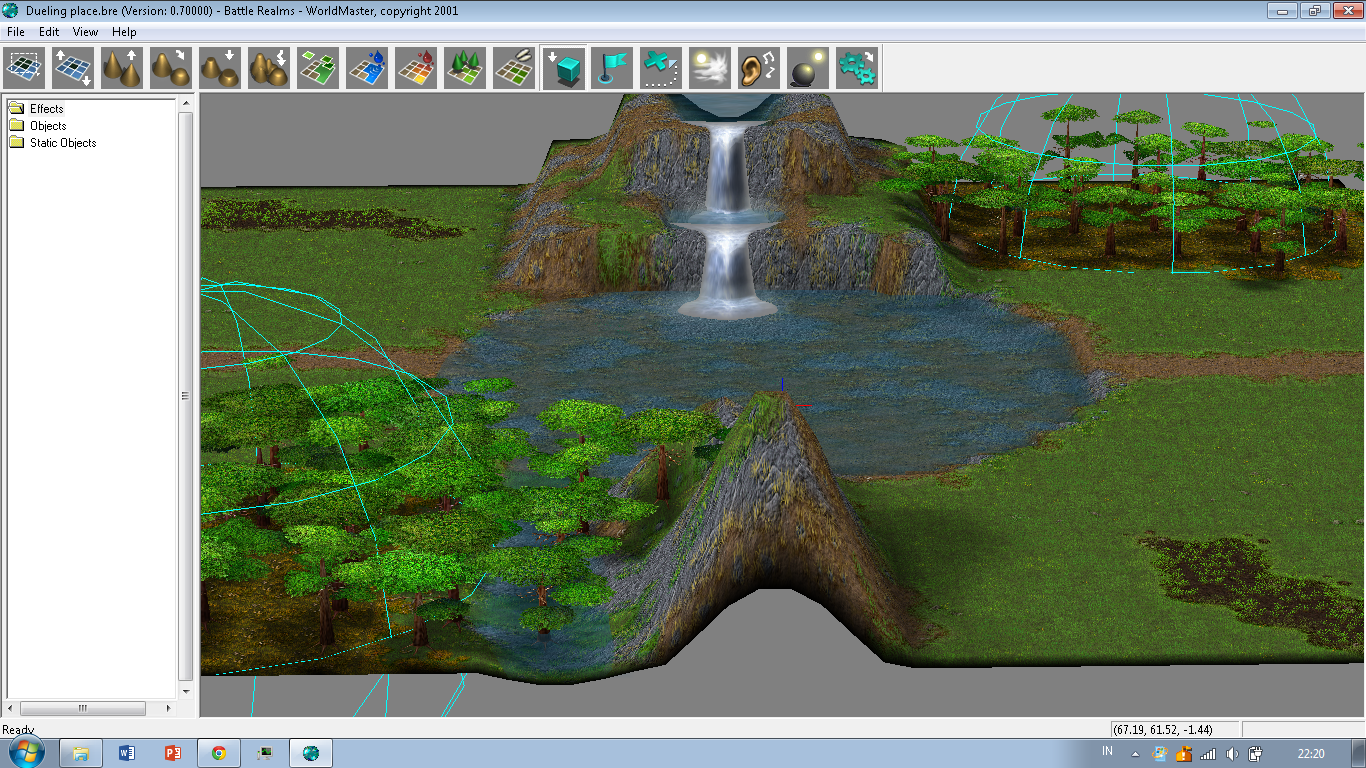Click the Windows Start button
The image size is (1366, 768).
tap(26, 752)
